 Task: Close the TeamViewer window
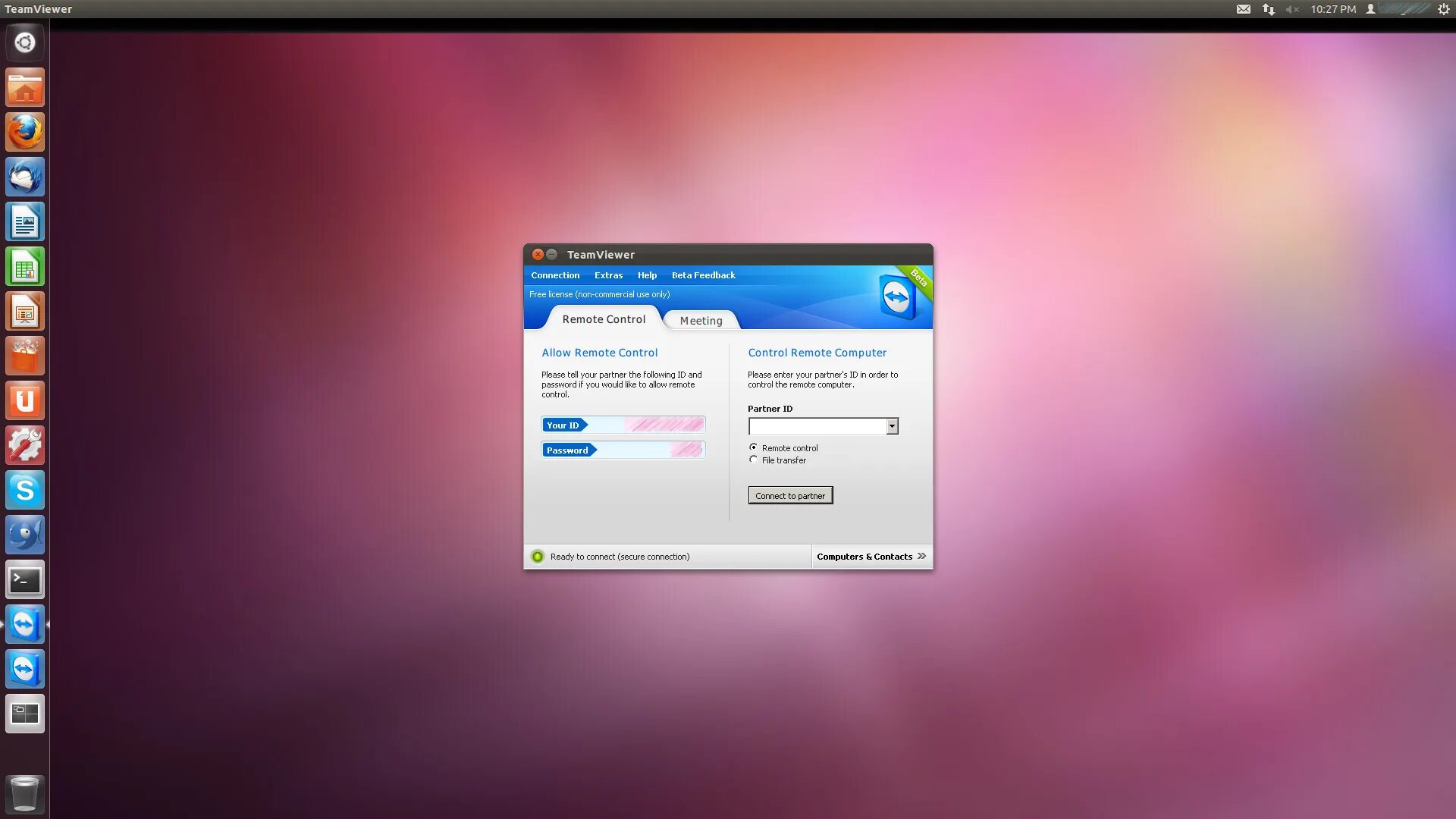[538, 255]
